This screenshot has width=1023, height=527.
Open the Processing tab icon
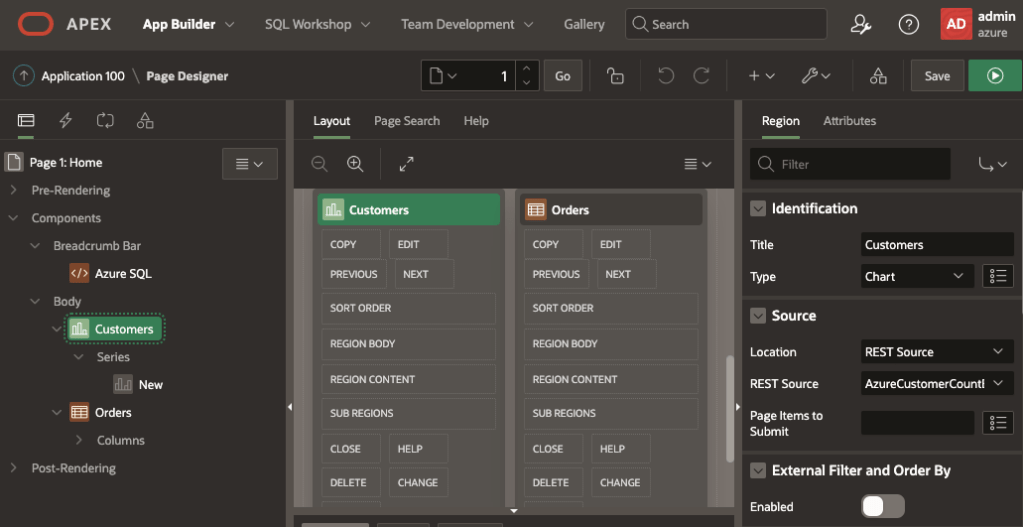pos(105,121)
